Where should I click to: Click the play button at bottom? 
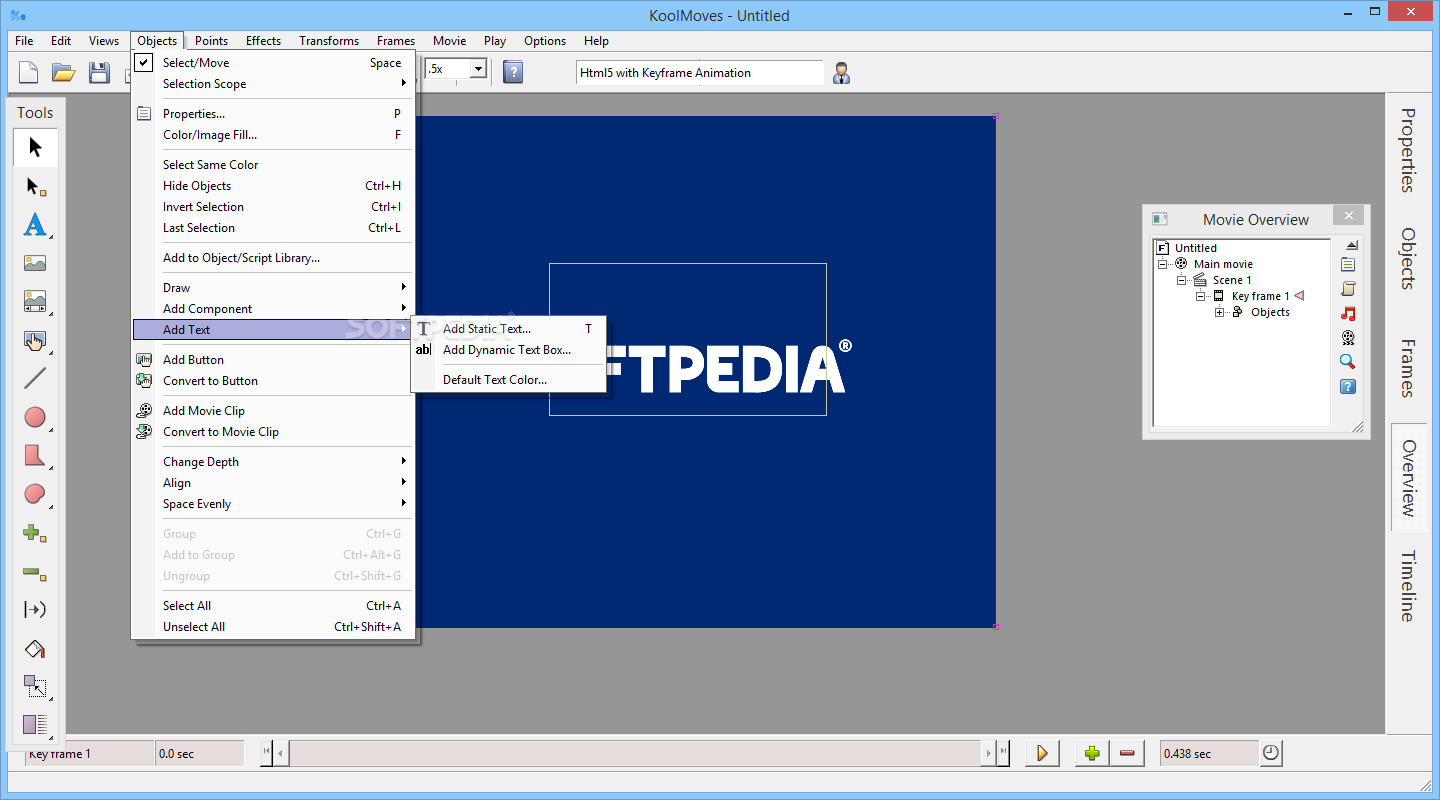[x=1042, y=753]
